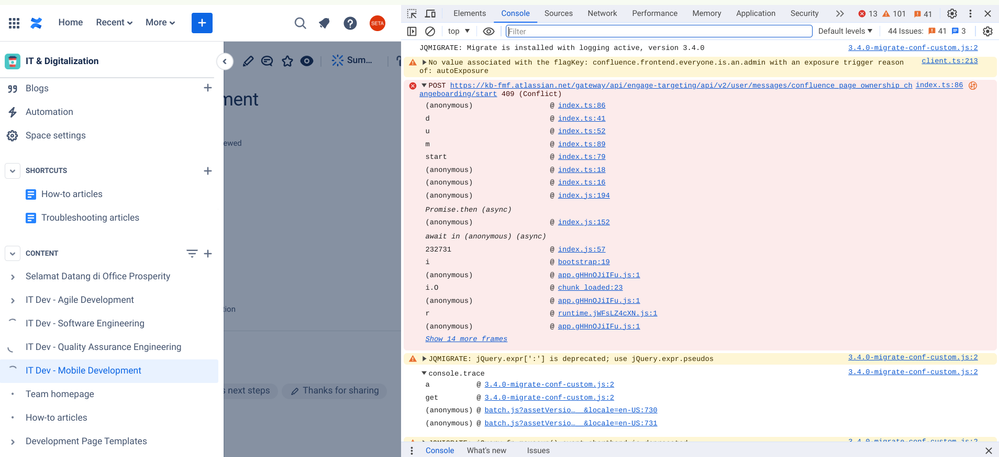
Task: Add a blog with the Blogs plus
Action: pos(207,88)
